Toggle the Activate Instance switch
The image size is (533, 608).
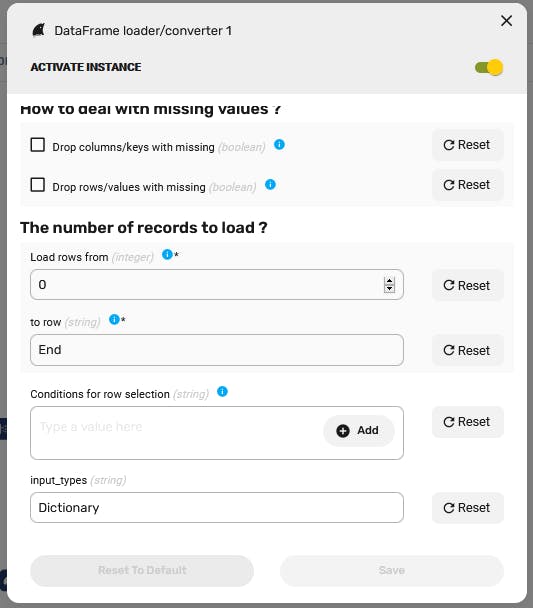coord(489,67)
